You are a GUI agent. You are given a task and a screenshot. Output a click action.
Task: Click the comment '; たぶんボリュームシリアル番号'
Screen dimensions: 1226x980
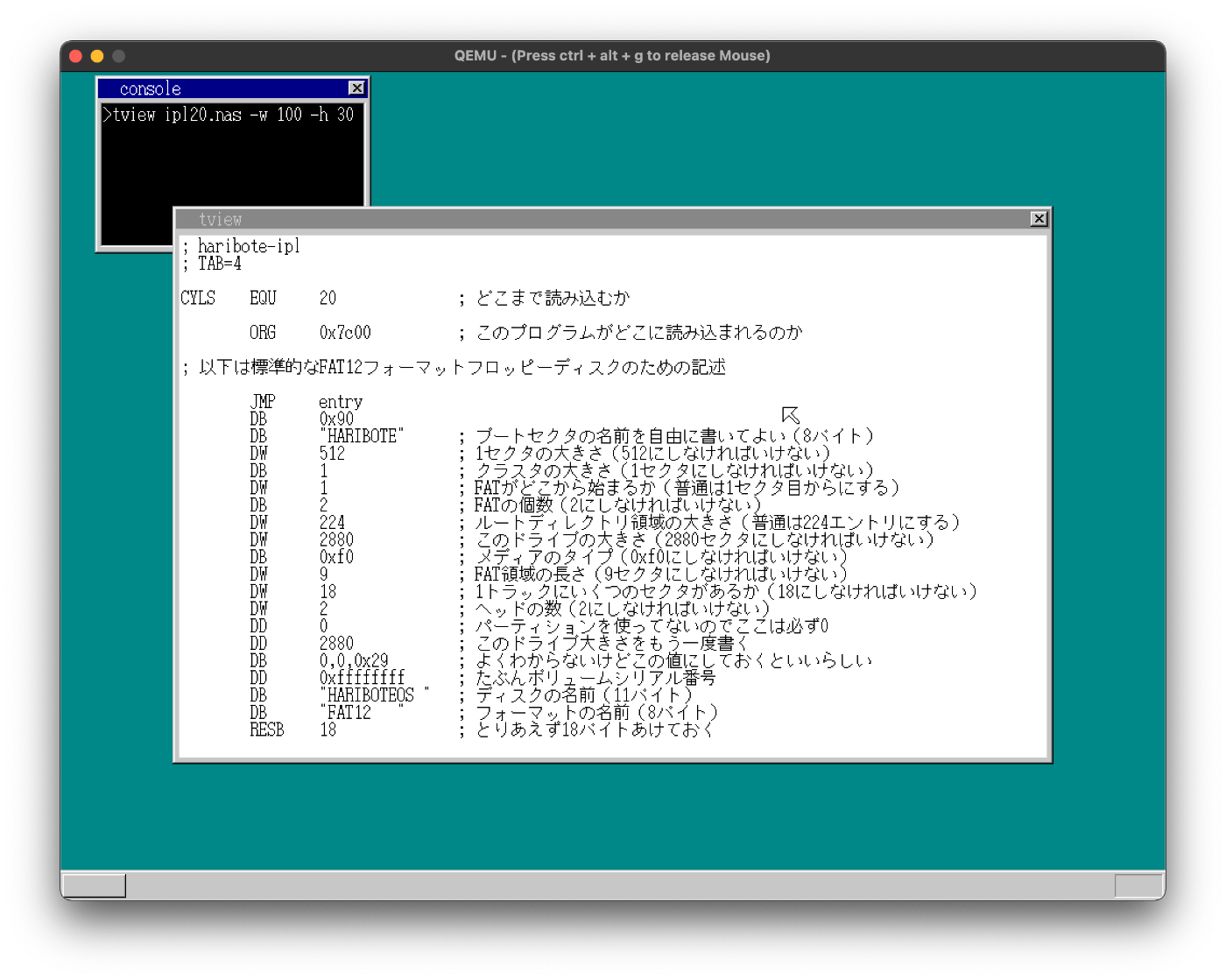point(587,678)
